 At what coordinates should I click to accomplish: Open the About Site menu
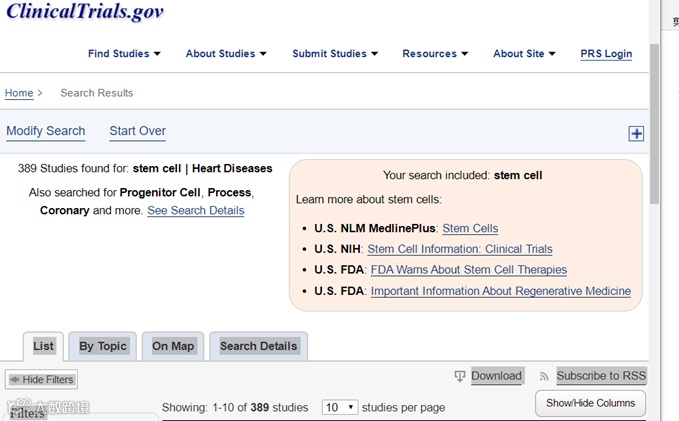525,54
